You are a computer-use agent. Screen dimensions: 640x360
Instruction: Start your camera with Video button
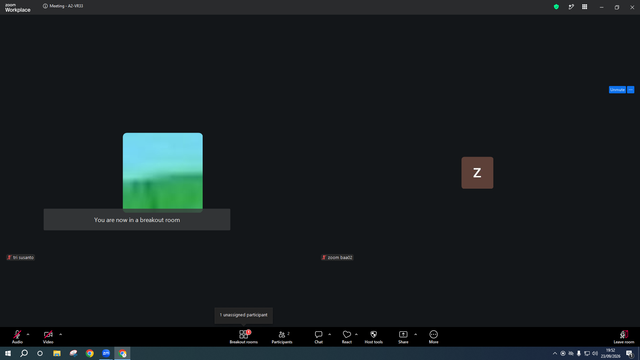coord(48,337)
